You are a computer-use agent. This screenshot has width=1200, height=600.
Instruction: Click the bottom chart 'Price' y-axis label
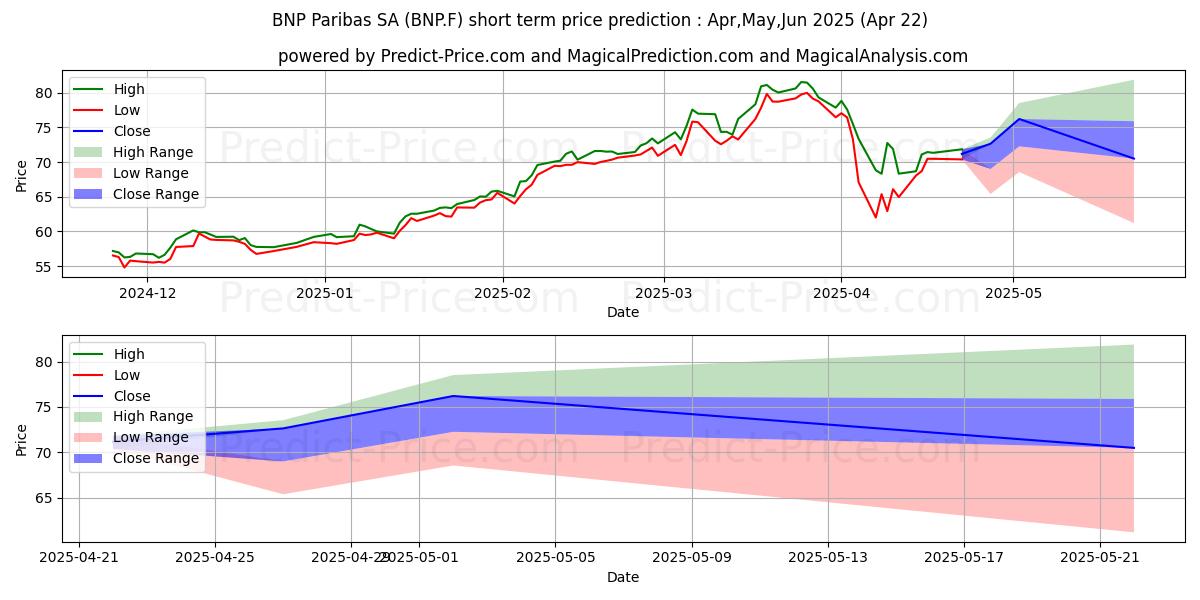tap(23, 439)
